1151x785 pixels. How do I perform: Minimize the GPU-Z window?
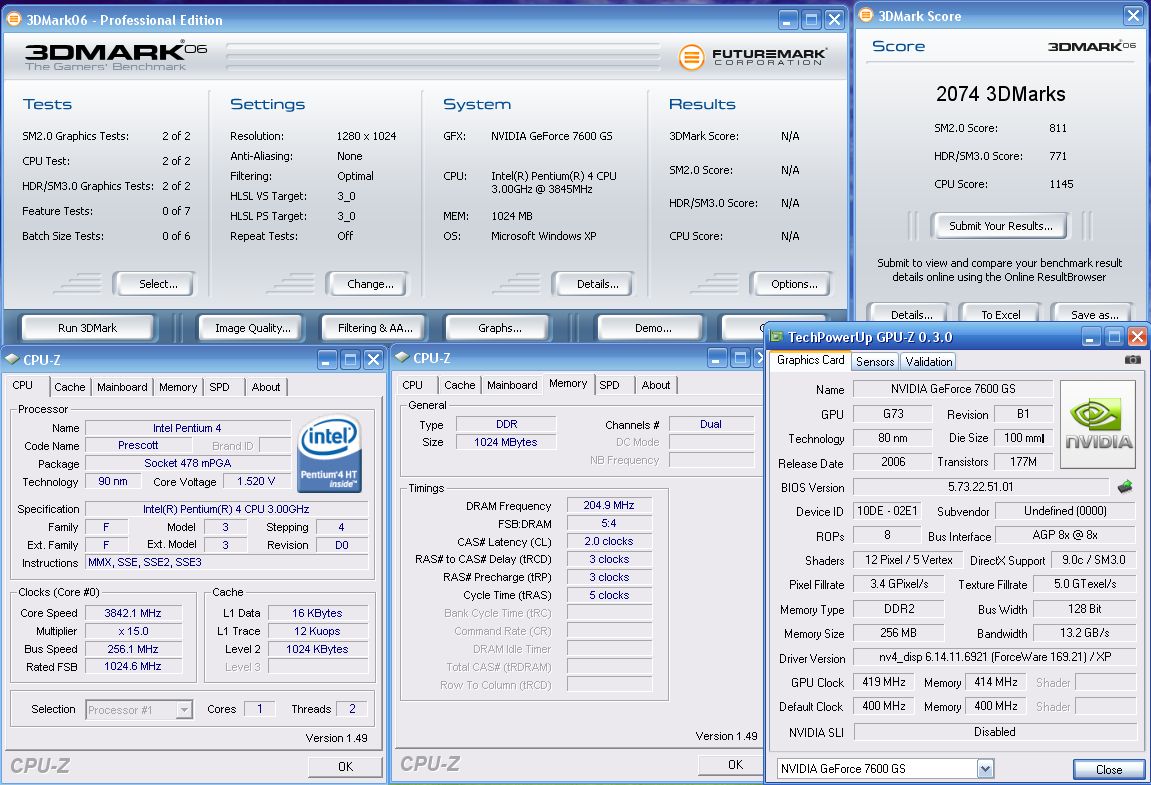[1091, 337]
